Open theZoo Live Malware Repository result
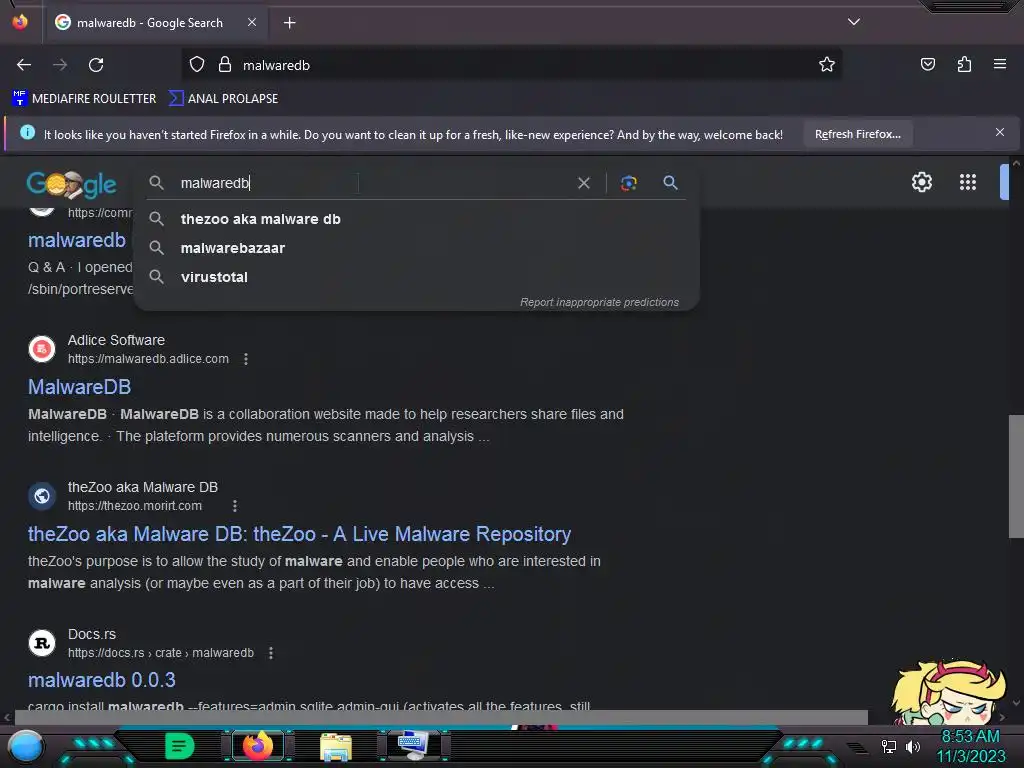The width and height of the screenshot is (1024, 768). pyautogui.click(x=299, y=534)
